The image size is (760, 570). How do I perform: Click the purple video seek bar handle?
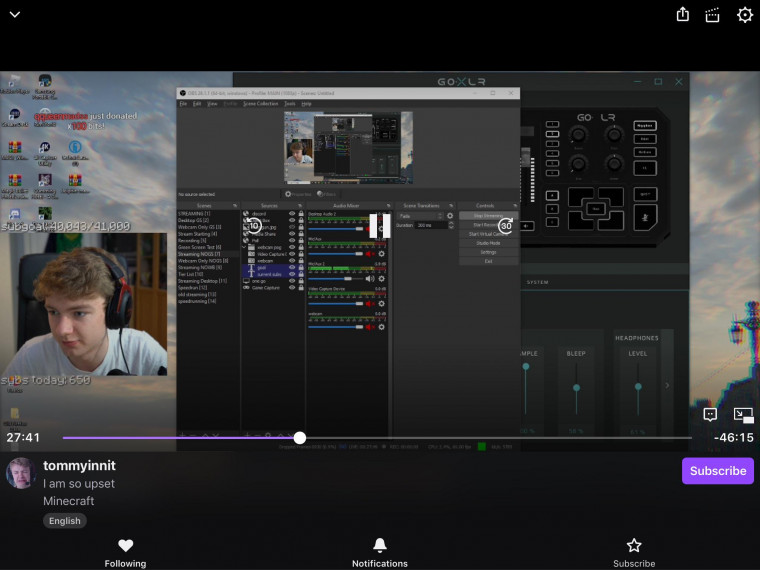pyautogui.click(x=300, y=438)
